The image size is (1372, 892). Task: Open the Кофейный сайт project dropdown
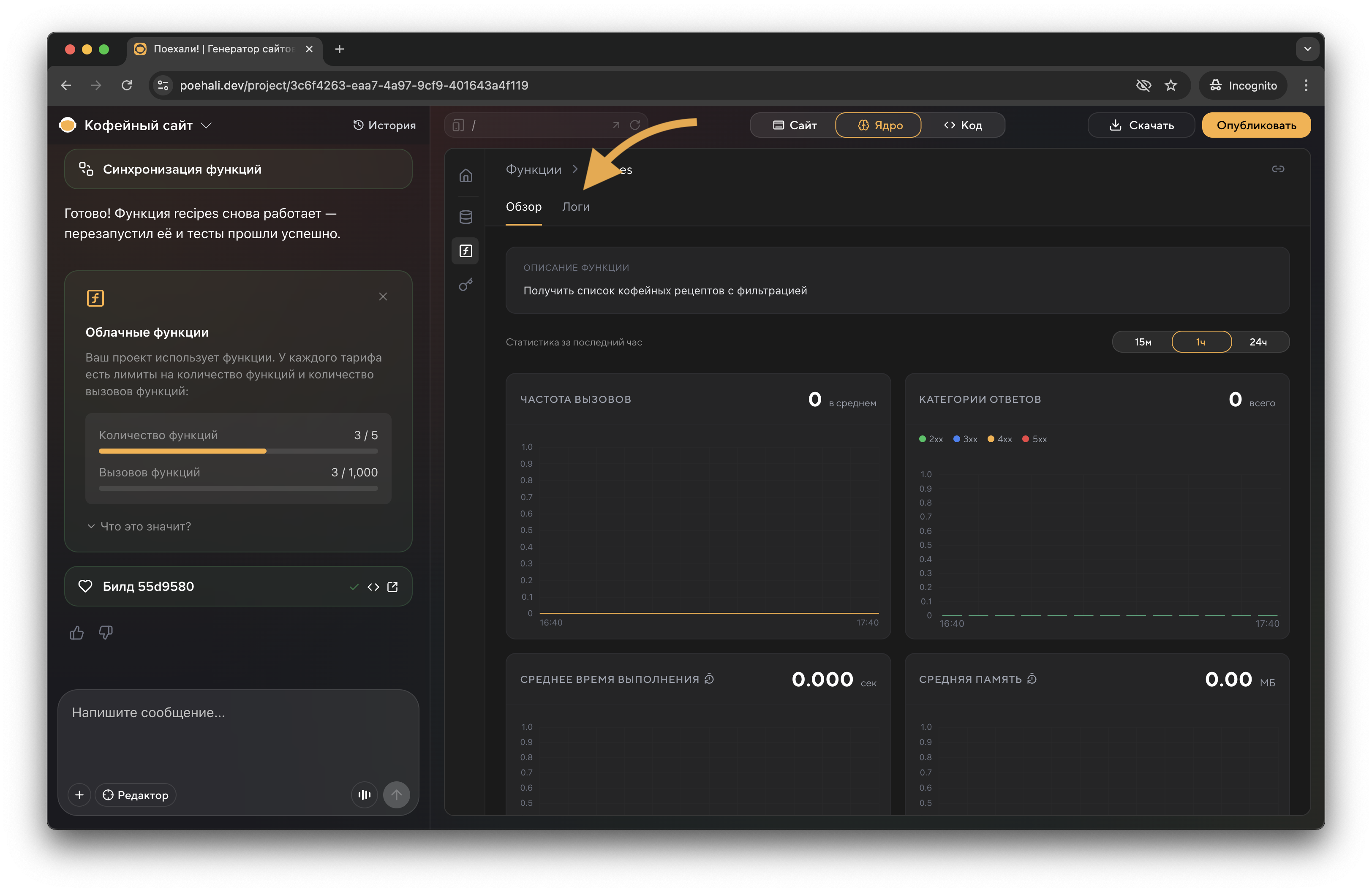(x=206, y=125)
